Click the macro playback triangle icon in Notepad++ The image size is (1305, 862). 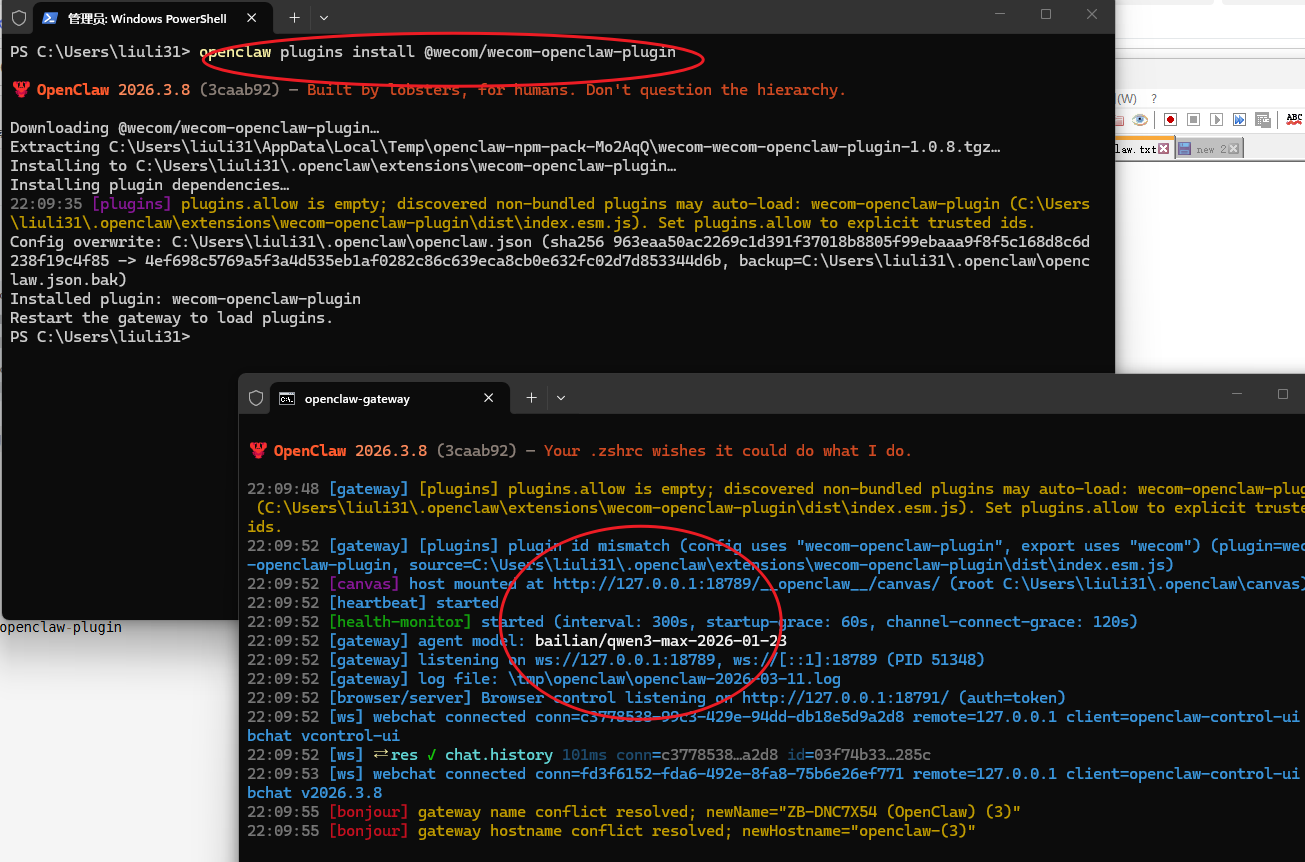1216,119
